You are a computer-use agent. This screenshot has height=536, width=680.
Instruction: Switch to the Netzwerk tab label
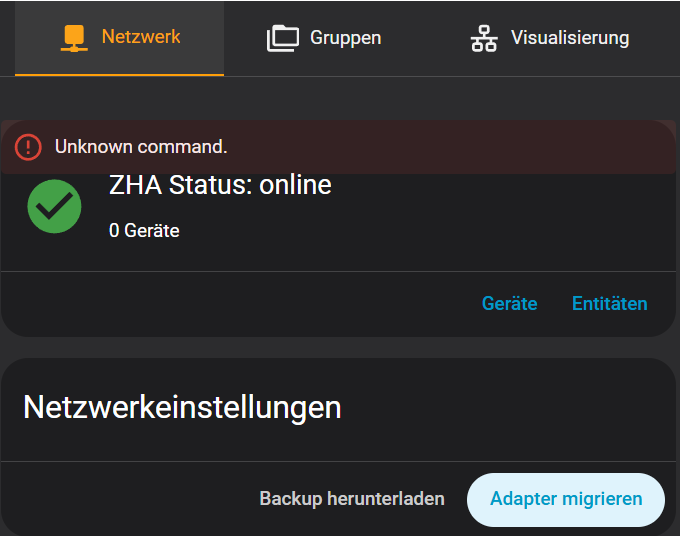tap(141, 37)
